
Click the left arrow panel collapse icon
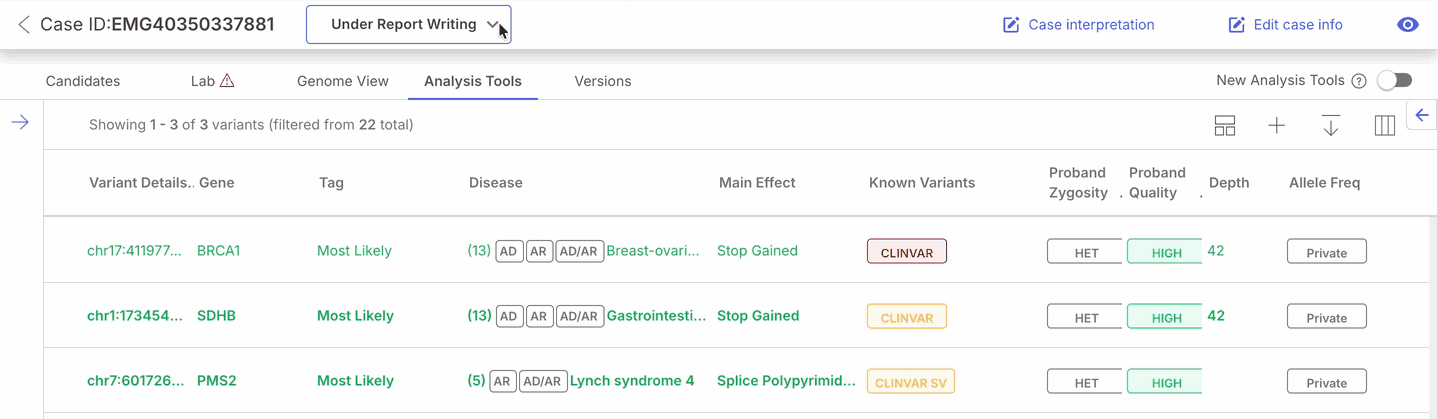[1422, 115]
